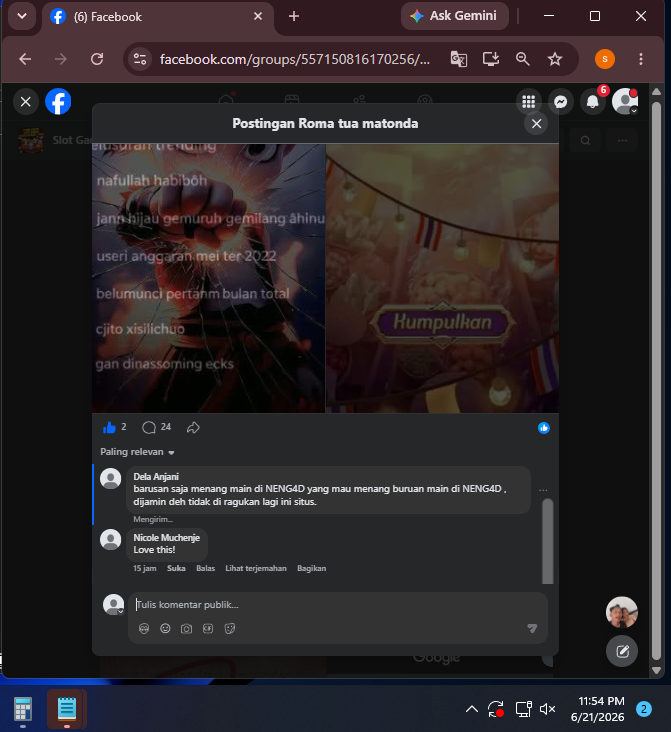Open the notification center badge 2

[643, 709]
